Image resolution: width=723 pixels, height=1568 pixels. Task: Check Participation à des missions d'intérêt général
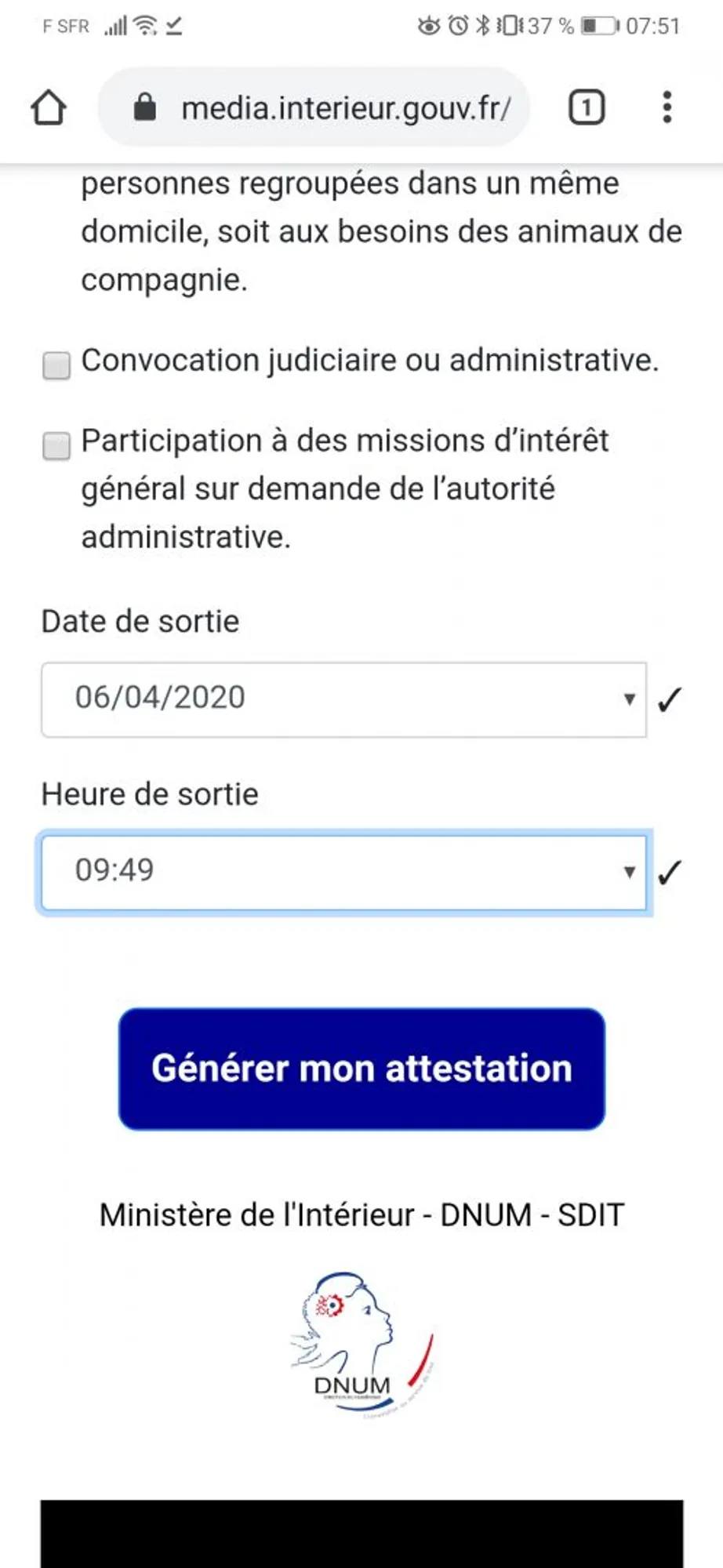click(x=56, y=445)
